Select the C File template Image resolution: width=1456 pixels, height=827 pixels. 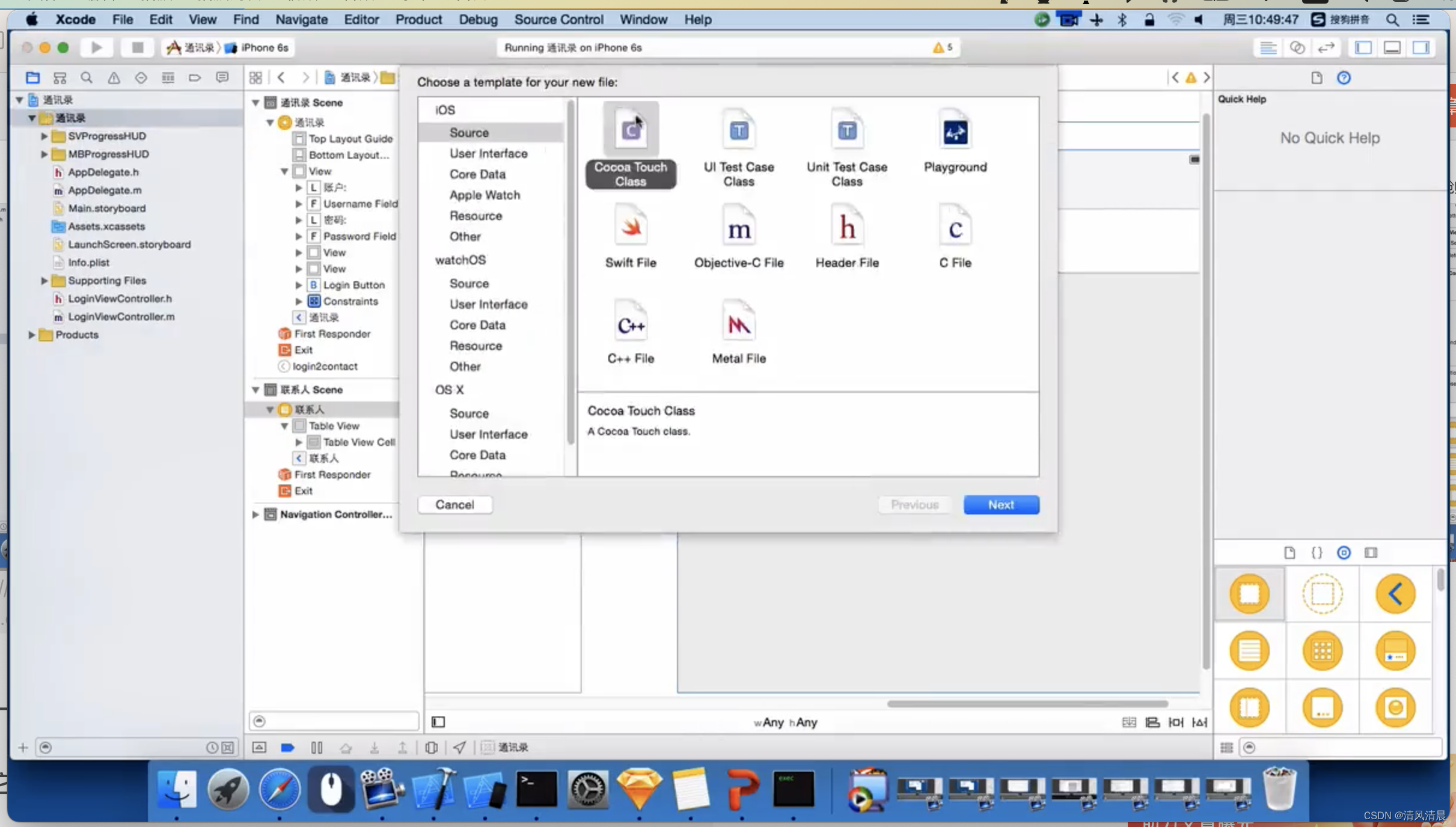tap(955, 236)
